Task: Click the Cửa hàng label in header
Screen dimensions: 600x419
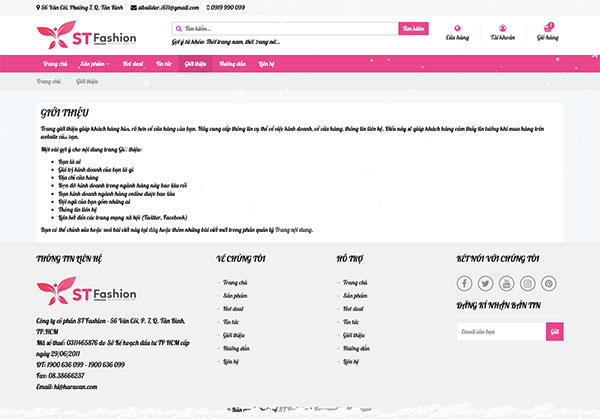Action: pyautogui.click(x=457, y=37)
